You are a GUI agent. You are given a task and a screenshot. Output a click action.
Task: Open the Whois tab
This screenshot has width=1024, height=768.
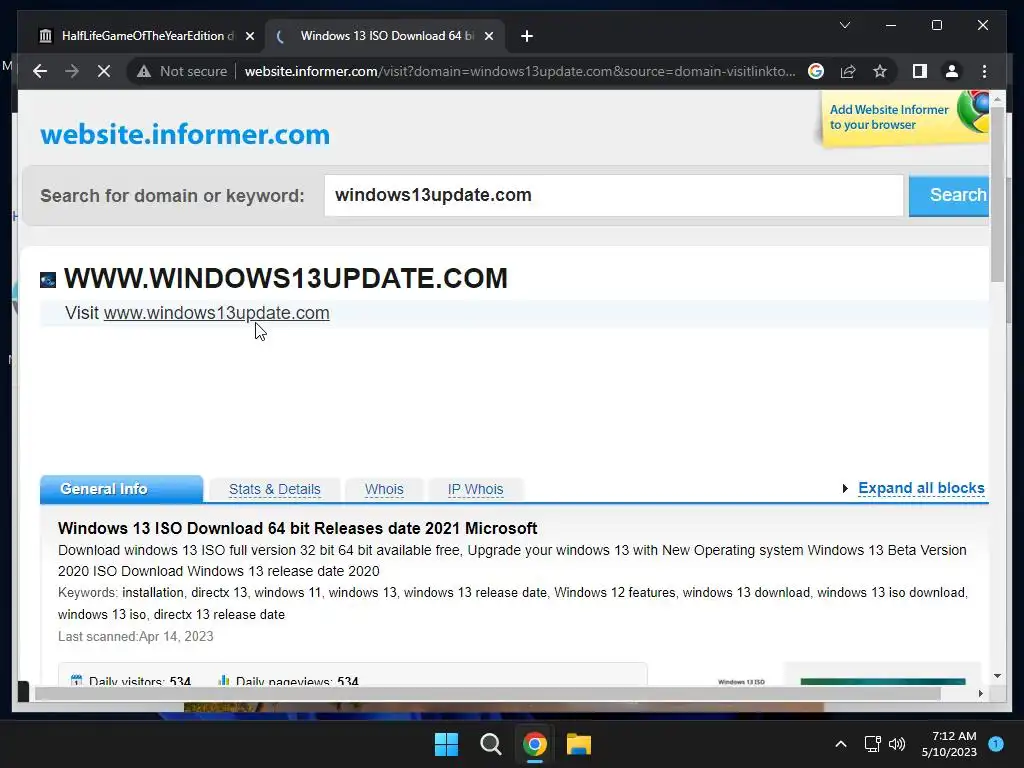click(x=384, y=489)
